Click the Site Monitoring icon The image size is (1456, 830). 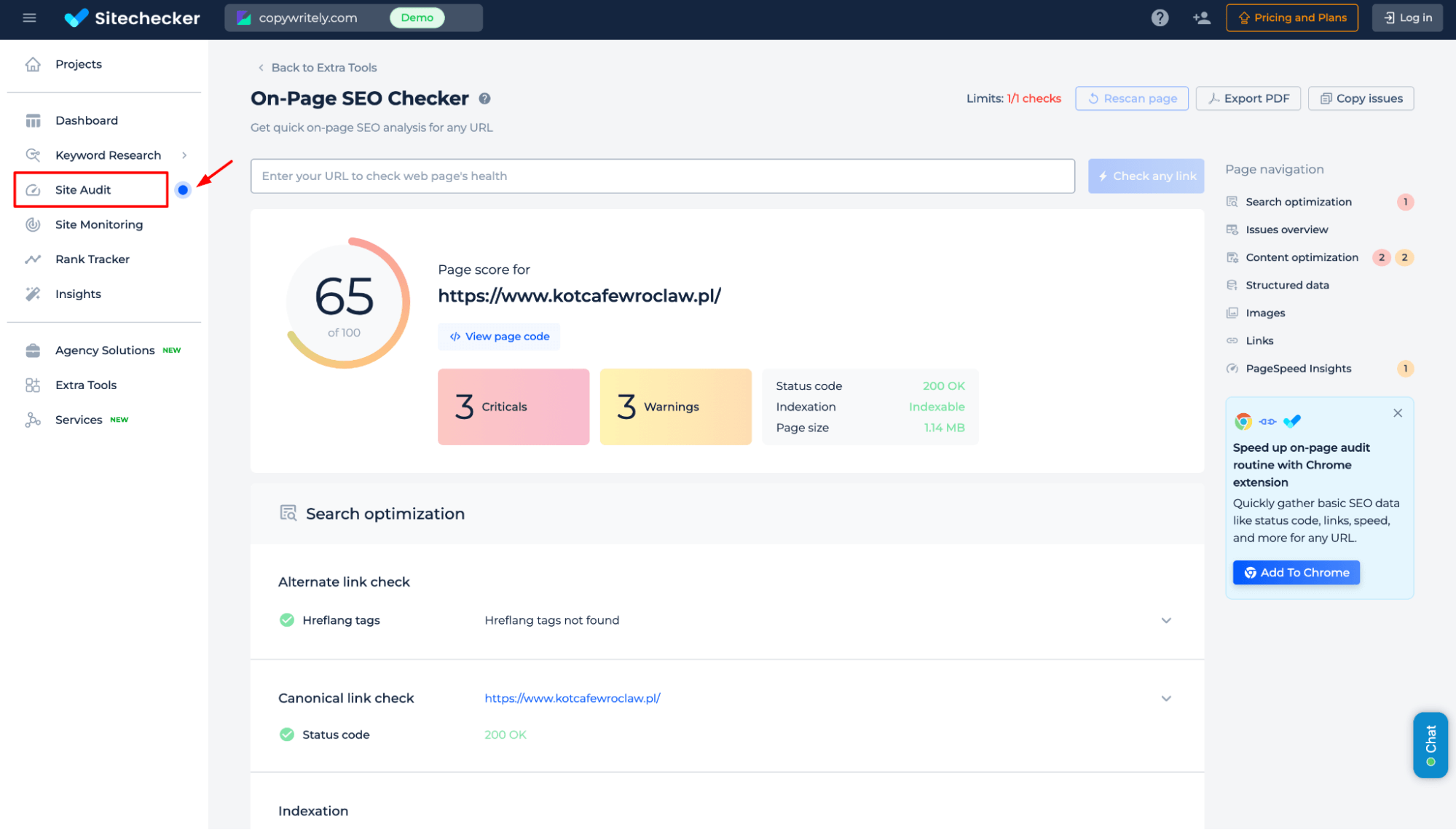(x=33, y=224)
